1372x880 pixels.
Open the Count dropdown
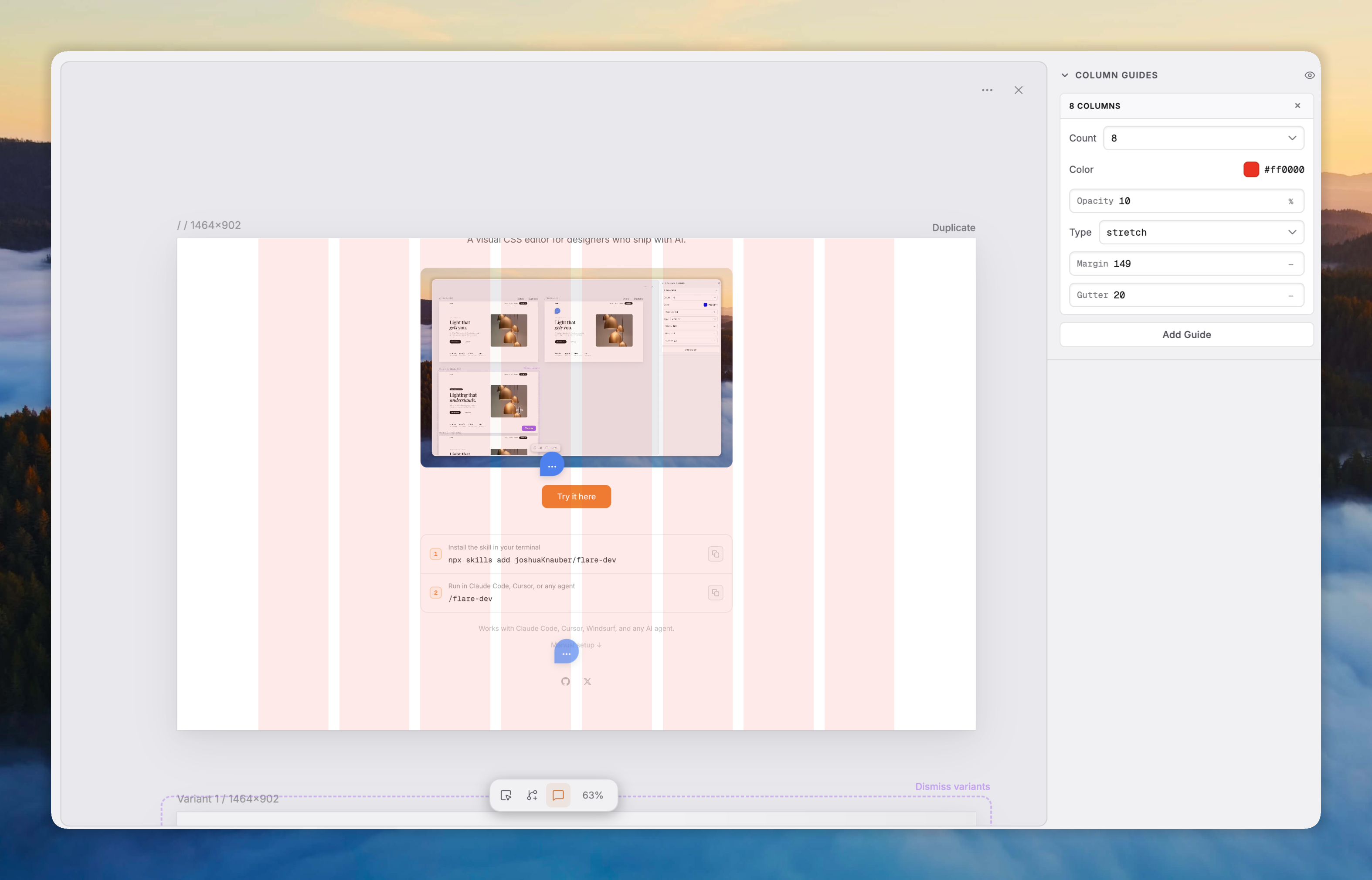1203,138
